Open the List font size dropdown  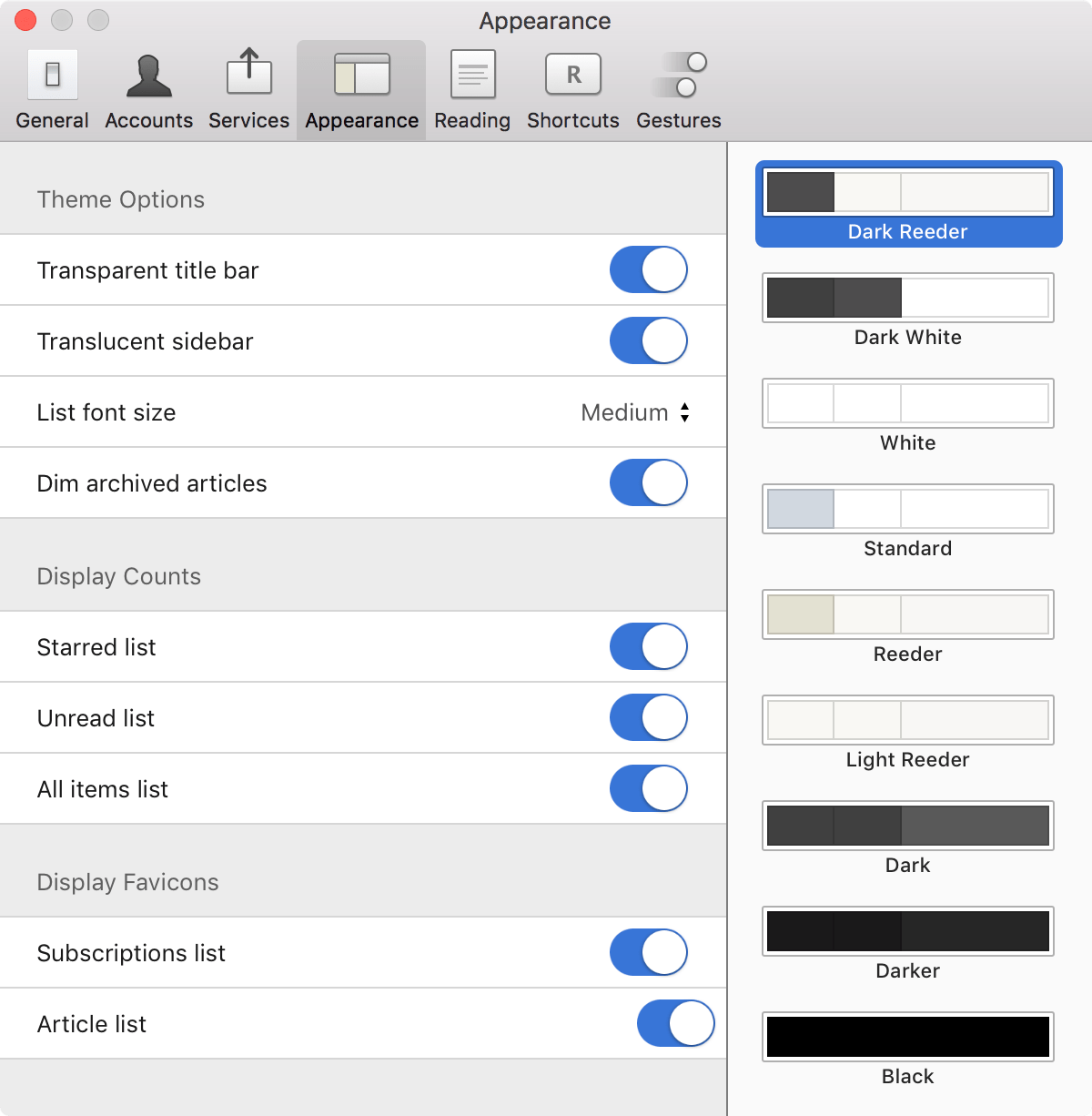pyautogui.click(x=636, y=412)
